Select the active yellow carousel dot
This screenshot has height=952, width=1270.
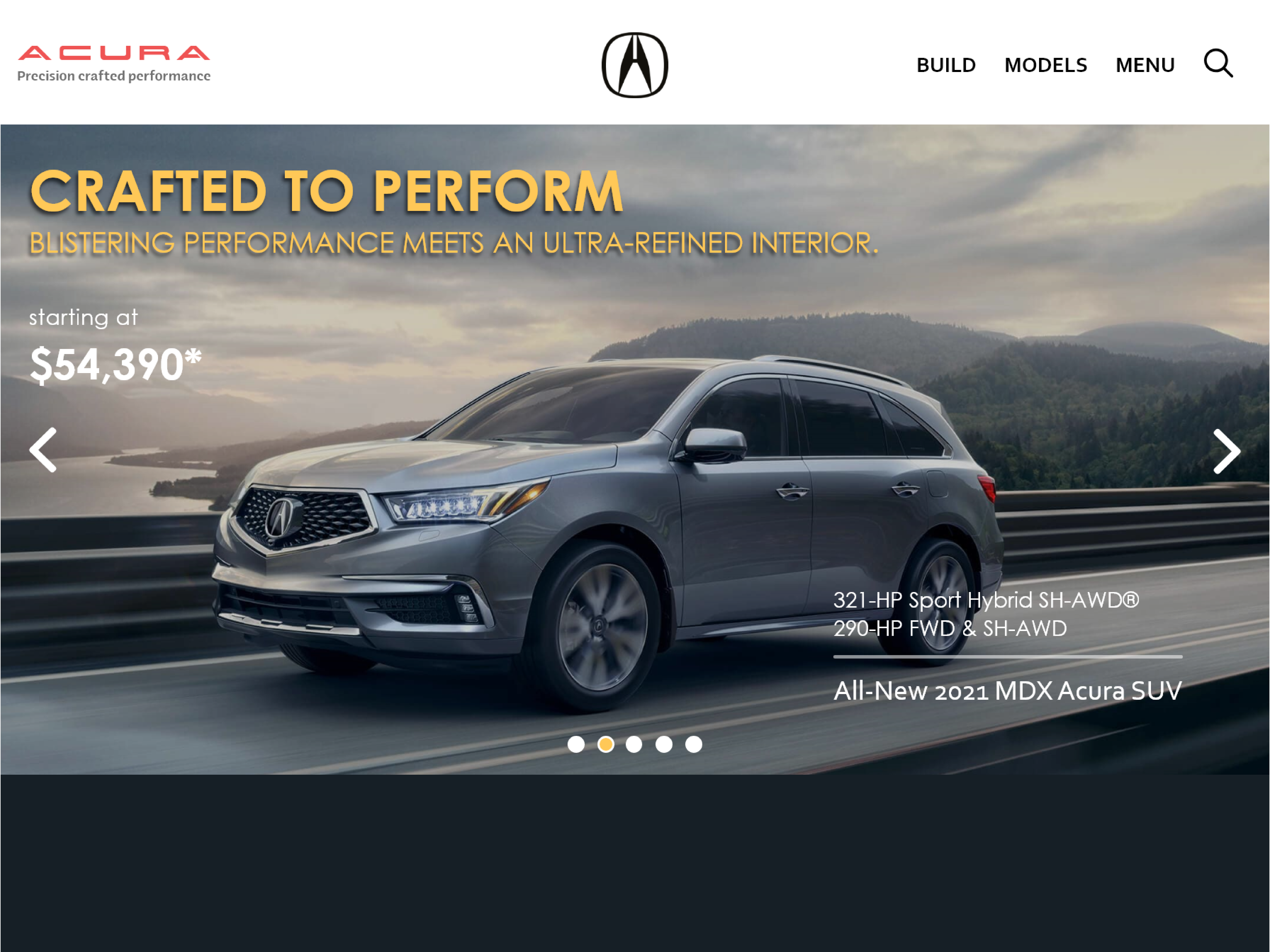click(606, 744)
